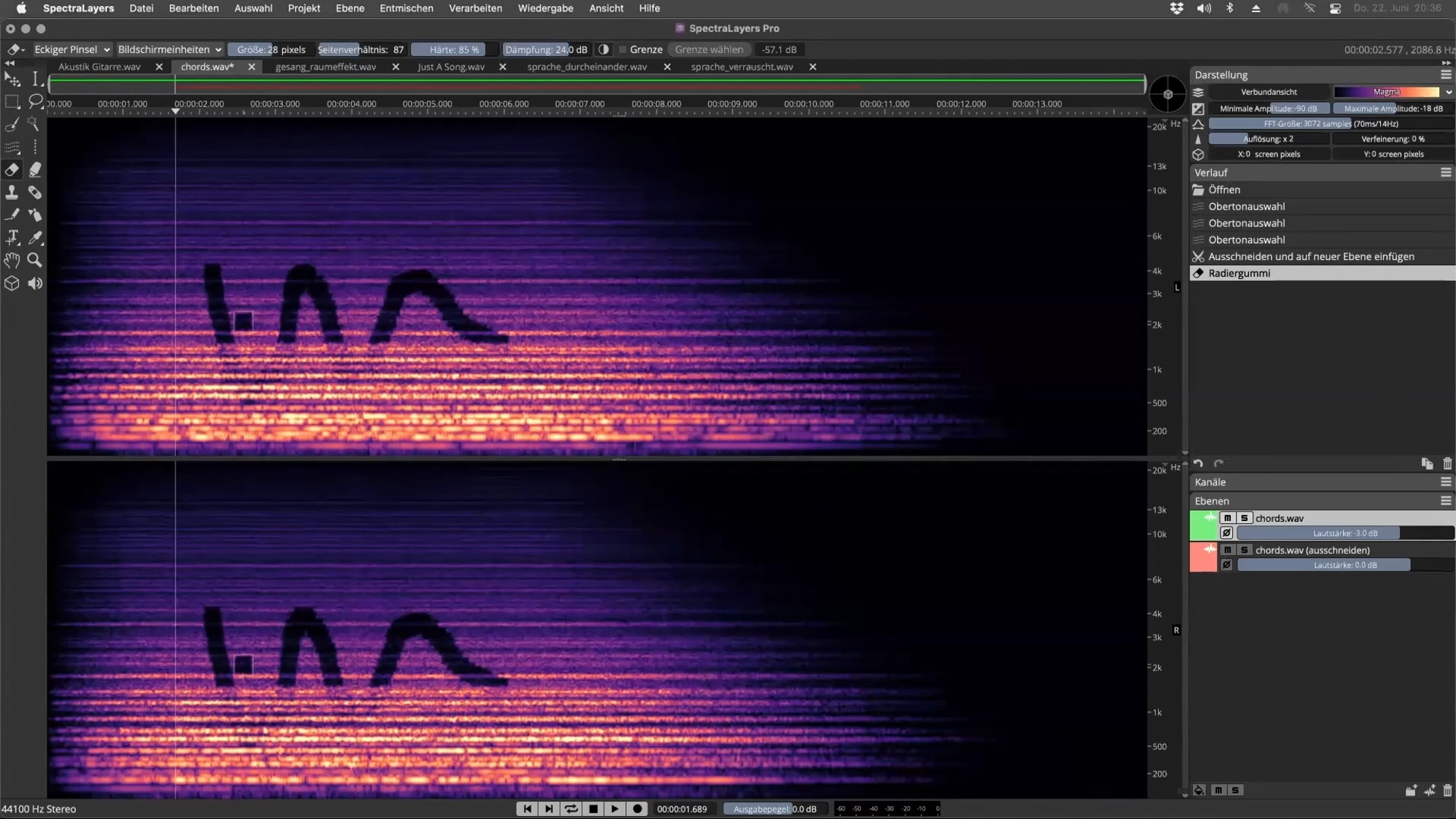Select the magnifier zoom tool
1456x819 pixels.
[35, 261]
